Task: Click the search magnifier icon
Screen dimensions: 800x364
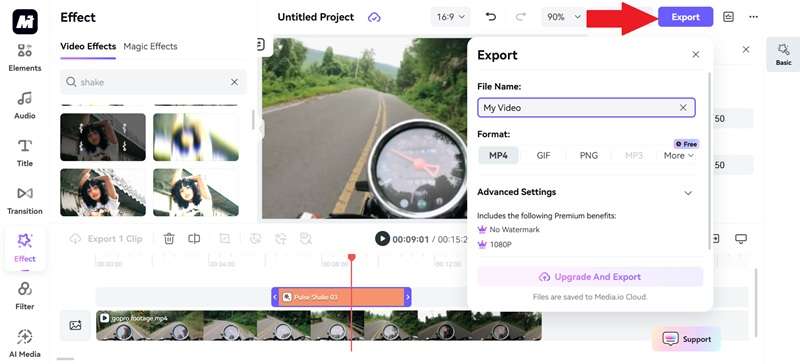Action: [71, 82]
